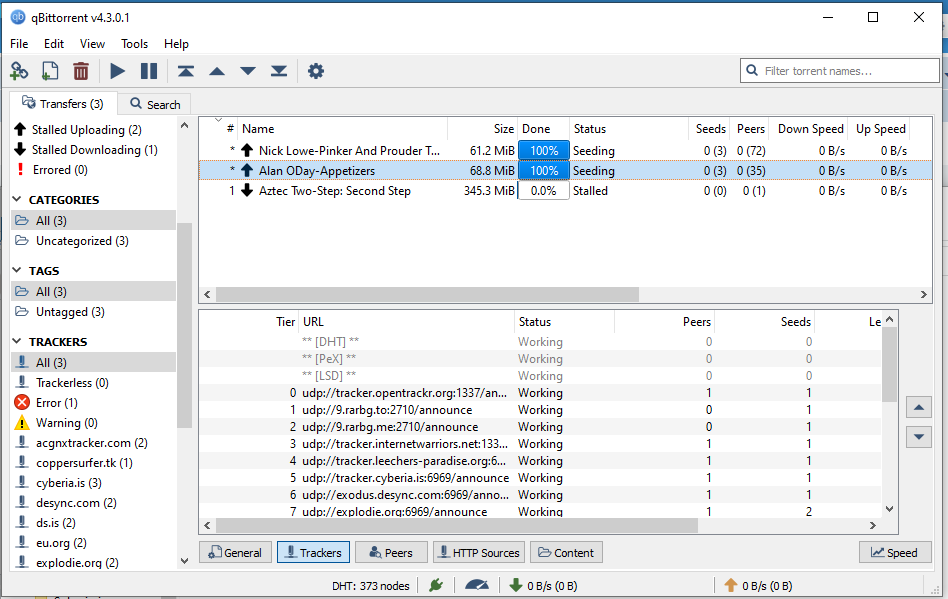Click the Filter torrent names search field
This screenshot has width=948, height=599.
click(839, 71)
